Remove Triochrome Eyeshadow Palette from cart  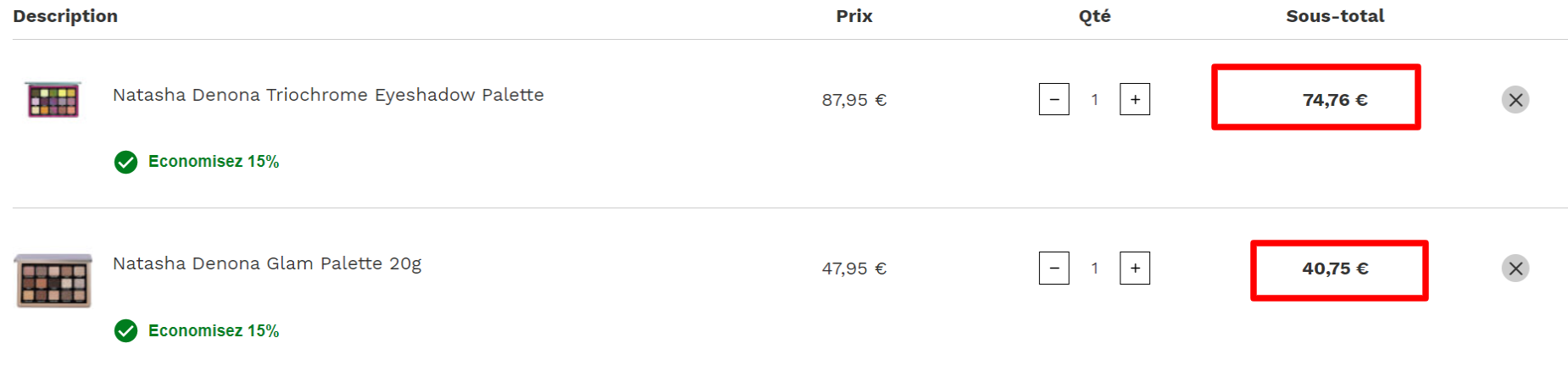[1515, 100]
